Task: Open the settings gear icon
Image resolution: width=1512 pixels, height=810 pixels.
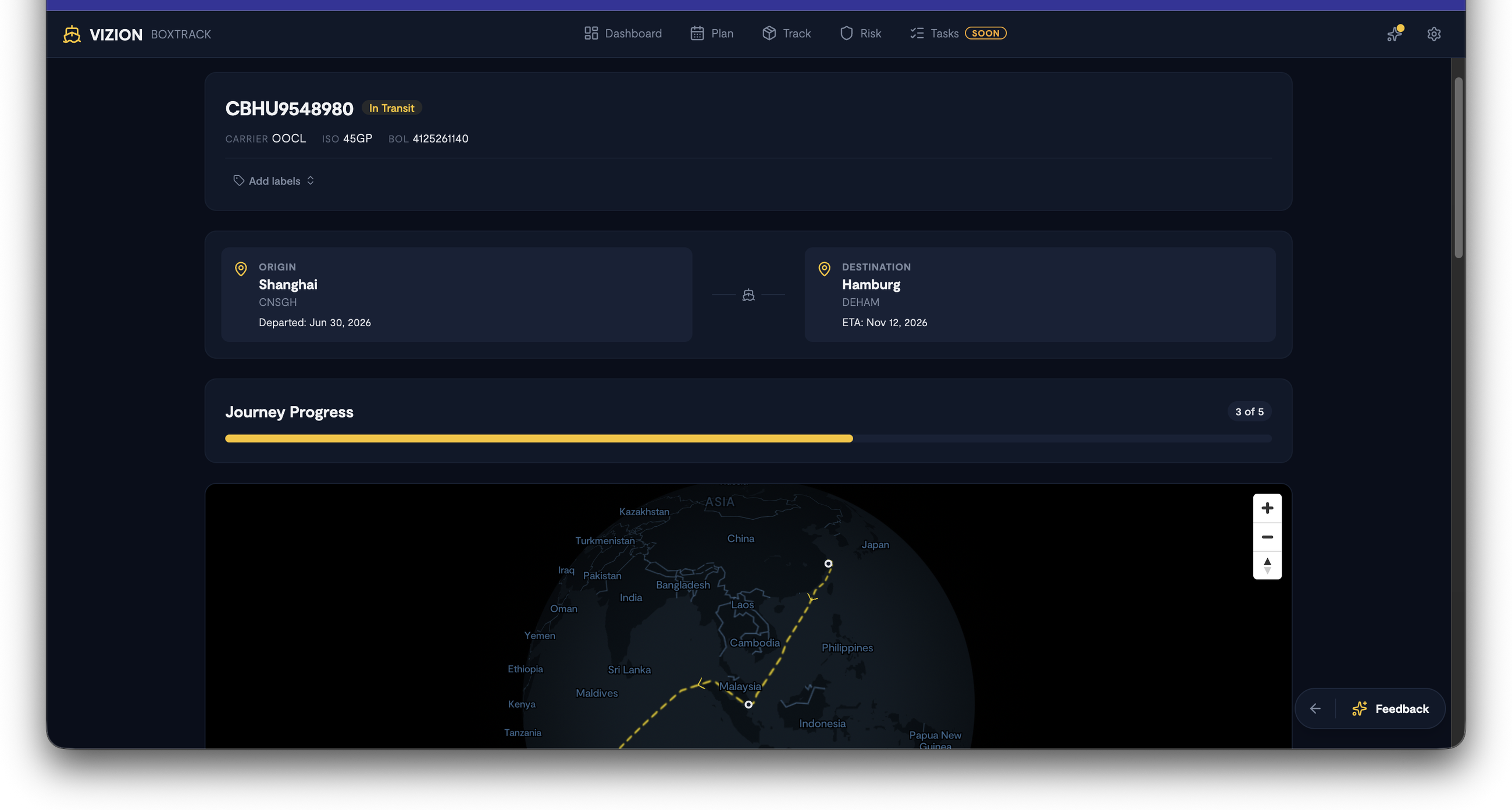Action: coord(1433,34)
